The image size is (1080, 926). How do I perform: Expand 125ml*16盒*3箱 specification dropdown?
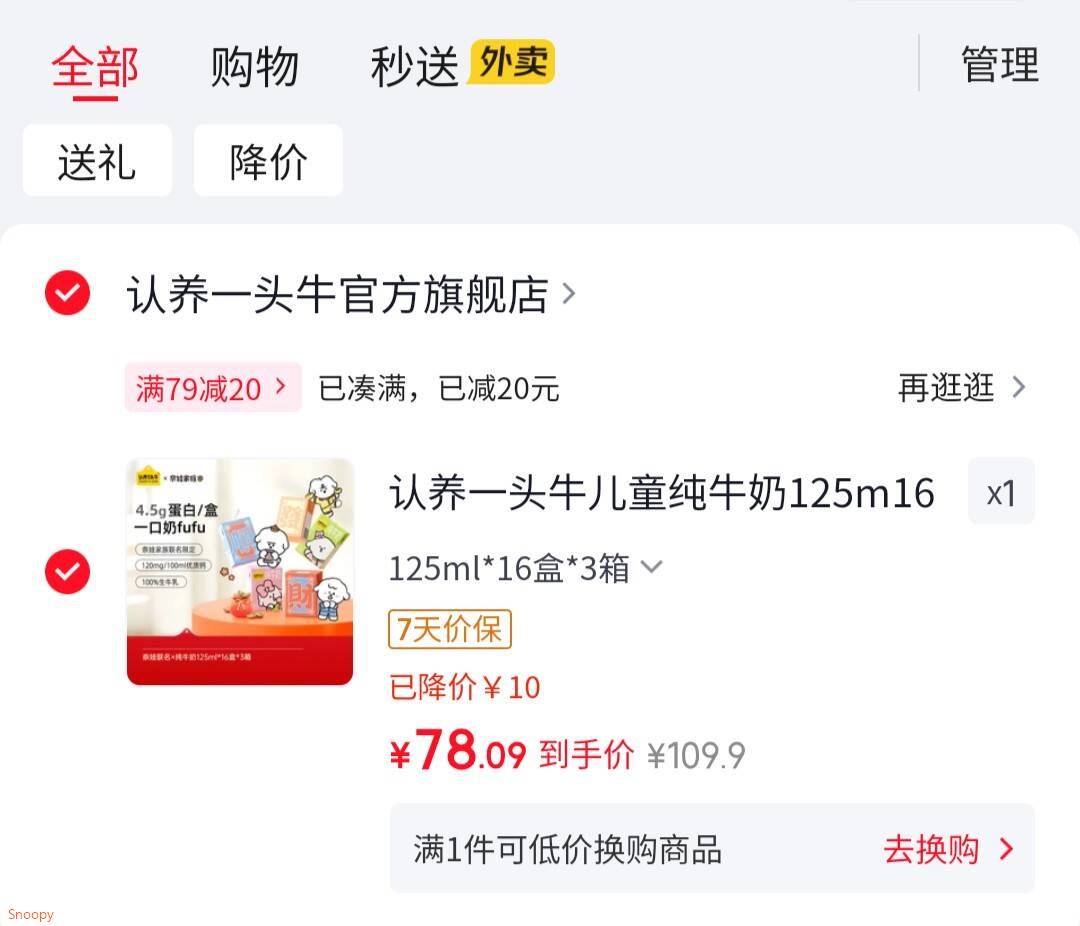point(526,568)
